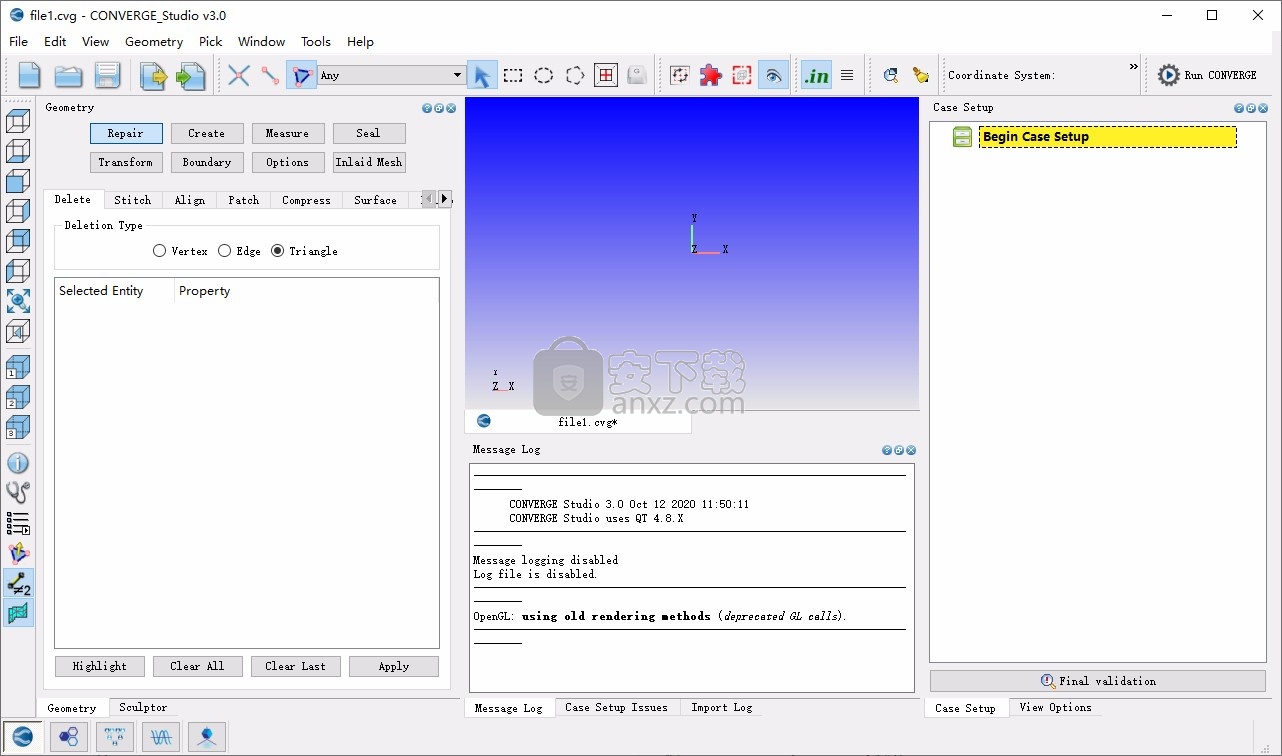Select the edge pick mode icon
1282x756 pixels.
270,75
